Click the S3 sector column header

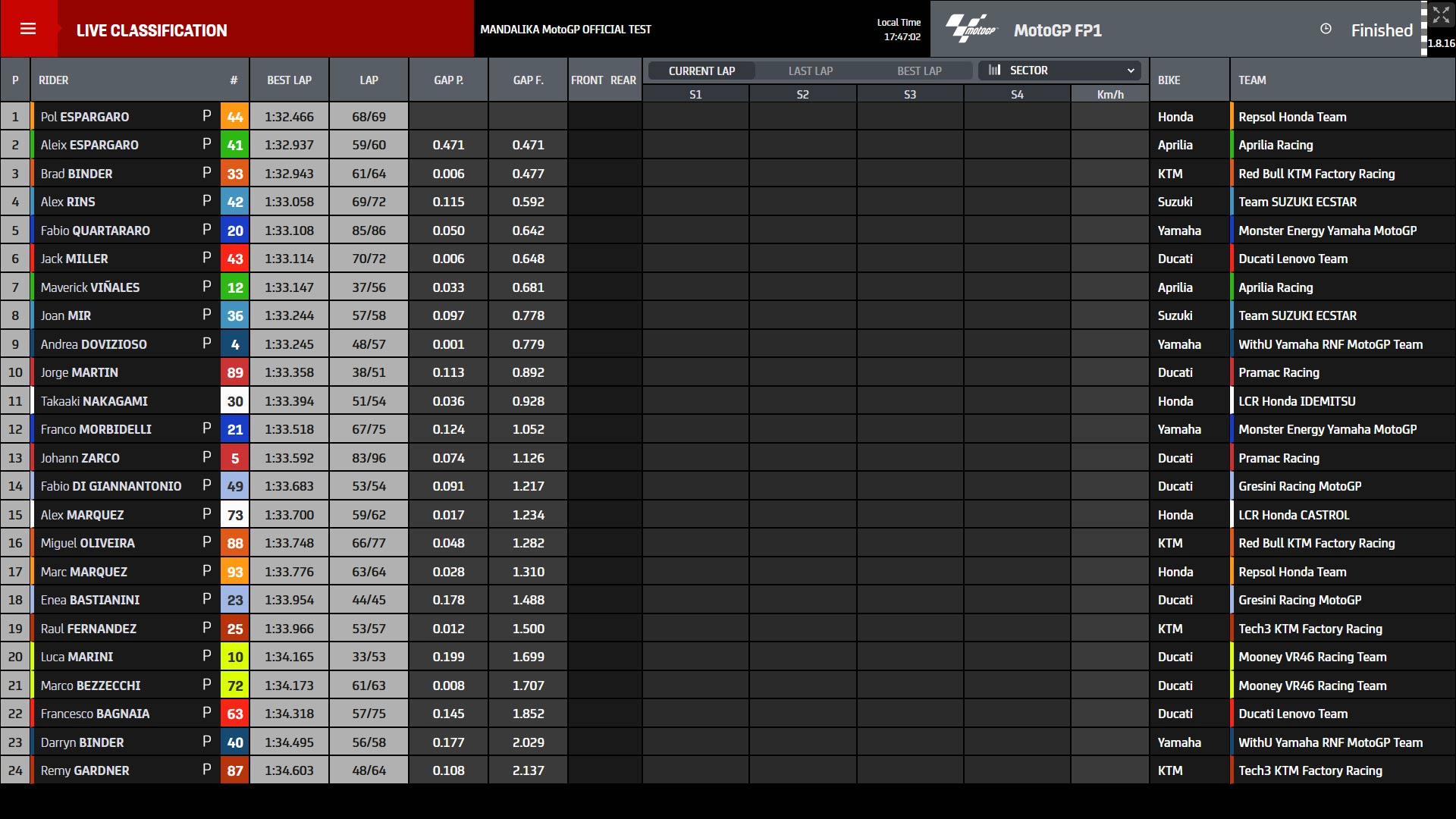pos(910,94)
